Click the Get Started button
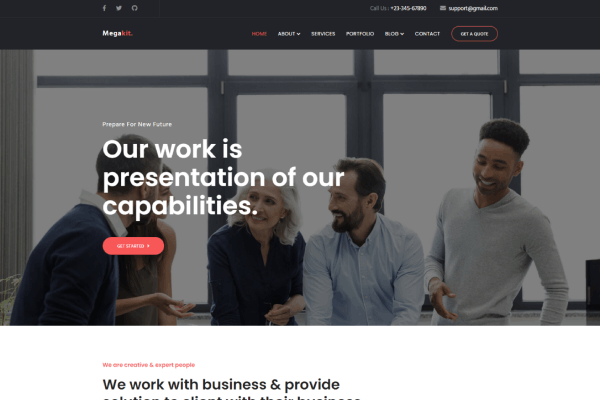The width and height of the screenshot is (600, 400). [x=133, y=246]
